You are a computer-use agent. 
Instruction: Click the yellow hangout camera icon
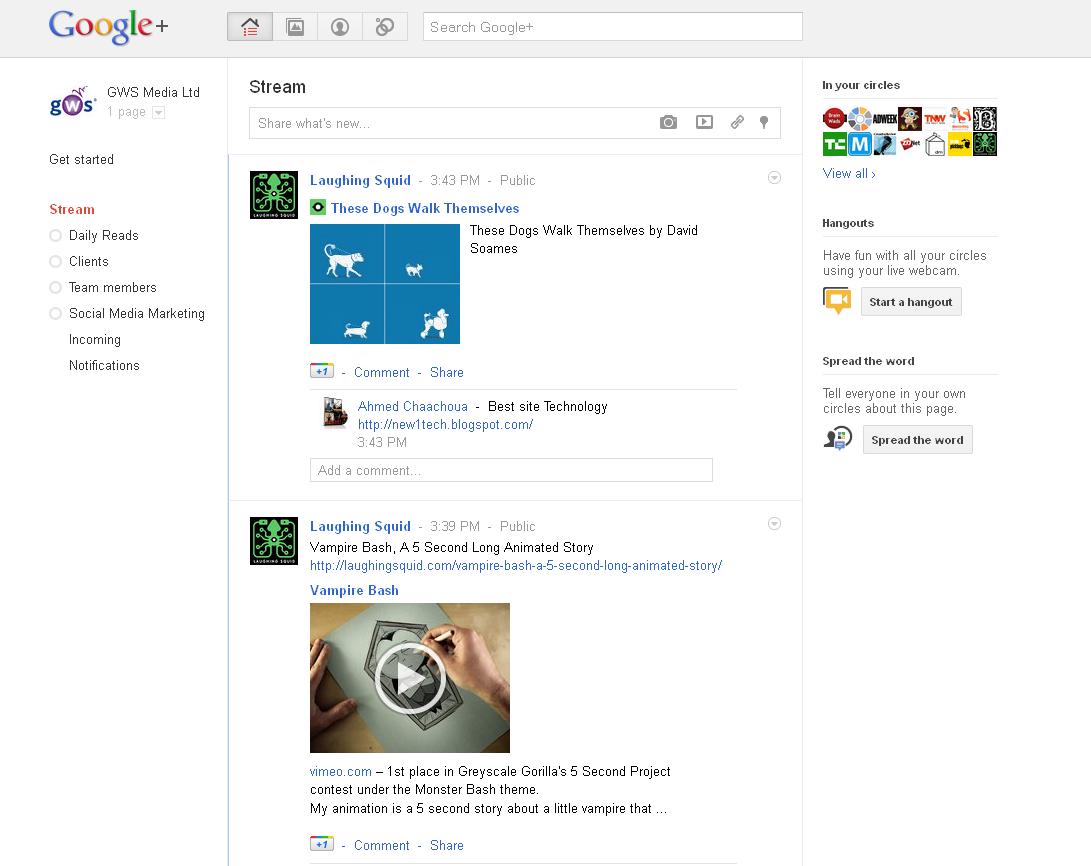[837, 300]
